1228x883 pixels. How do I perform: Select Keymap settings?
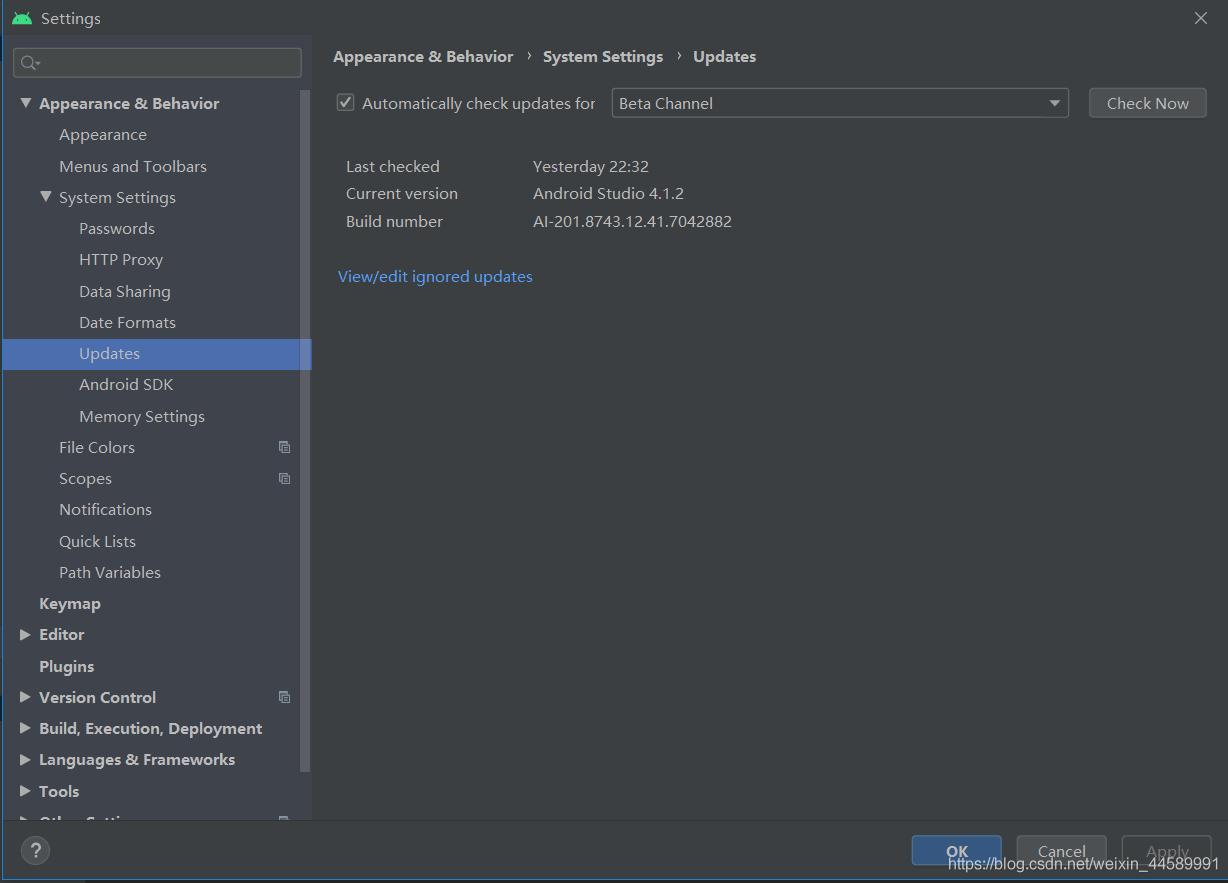pos(70,603)
